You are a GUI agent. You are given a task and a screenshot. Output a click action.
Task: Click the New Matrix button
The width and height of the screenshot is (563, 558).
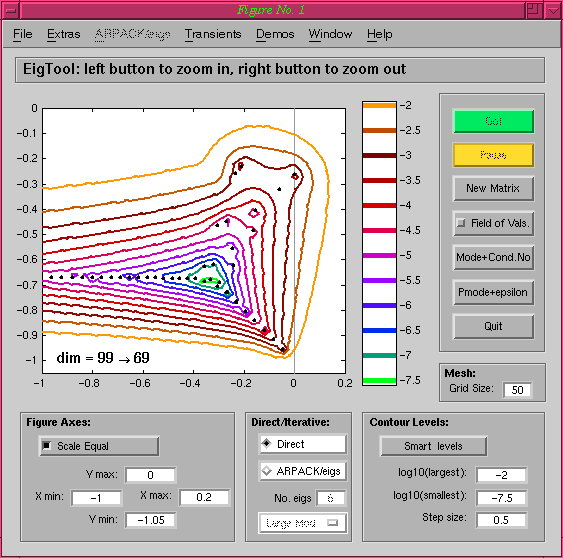click(493, 188)
